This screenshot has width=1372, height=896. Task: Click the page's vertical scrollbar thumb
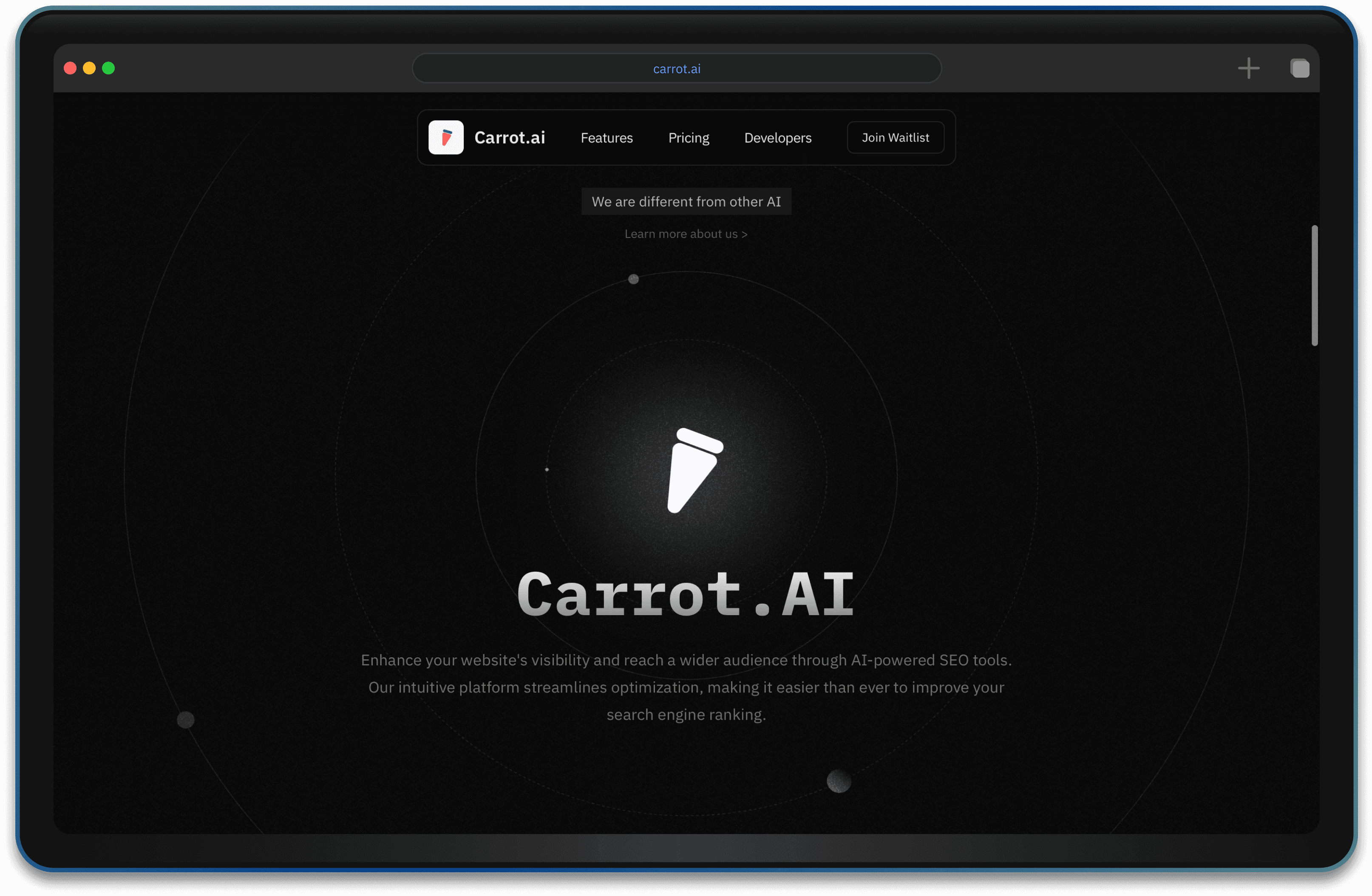coord(1314,285)
